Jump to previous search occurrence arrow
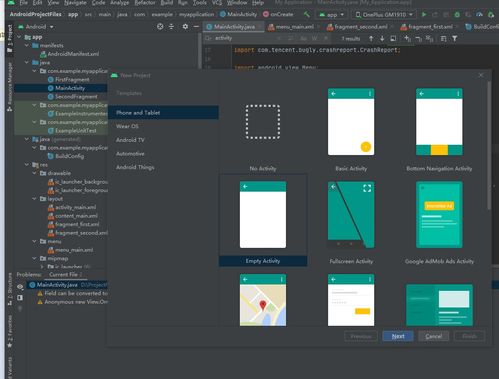This screenshot has width=499, height=379. [x=371, y=39]
